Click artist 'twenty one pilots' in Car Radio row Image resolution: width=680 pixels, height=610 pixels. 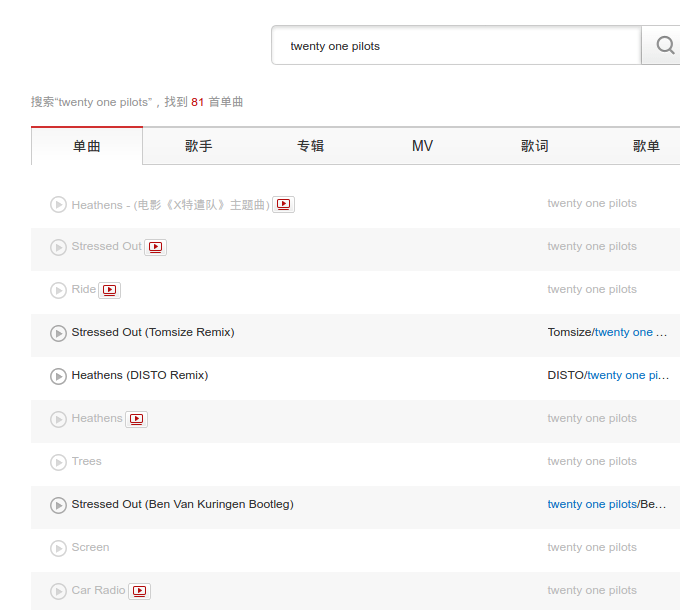pos(592,590)
